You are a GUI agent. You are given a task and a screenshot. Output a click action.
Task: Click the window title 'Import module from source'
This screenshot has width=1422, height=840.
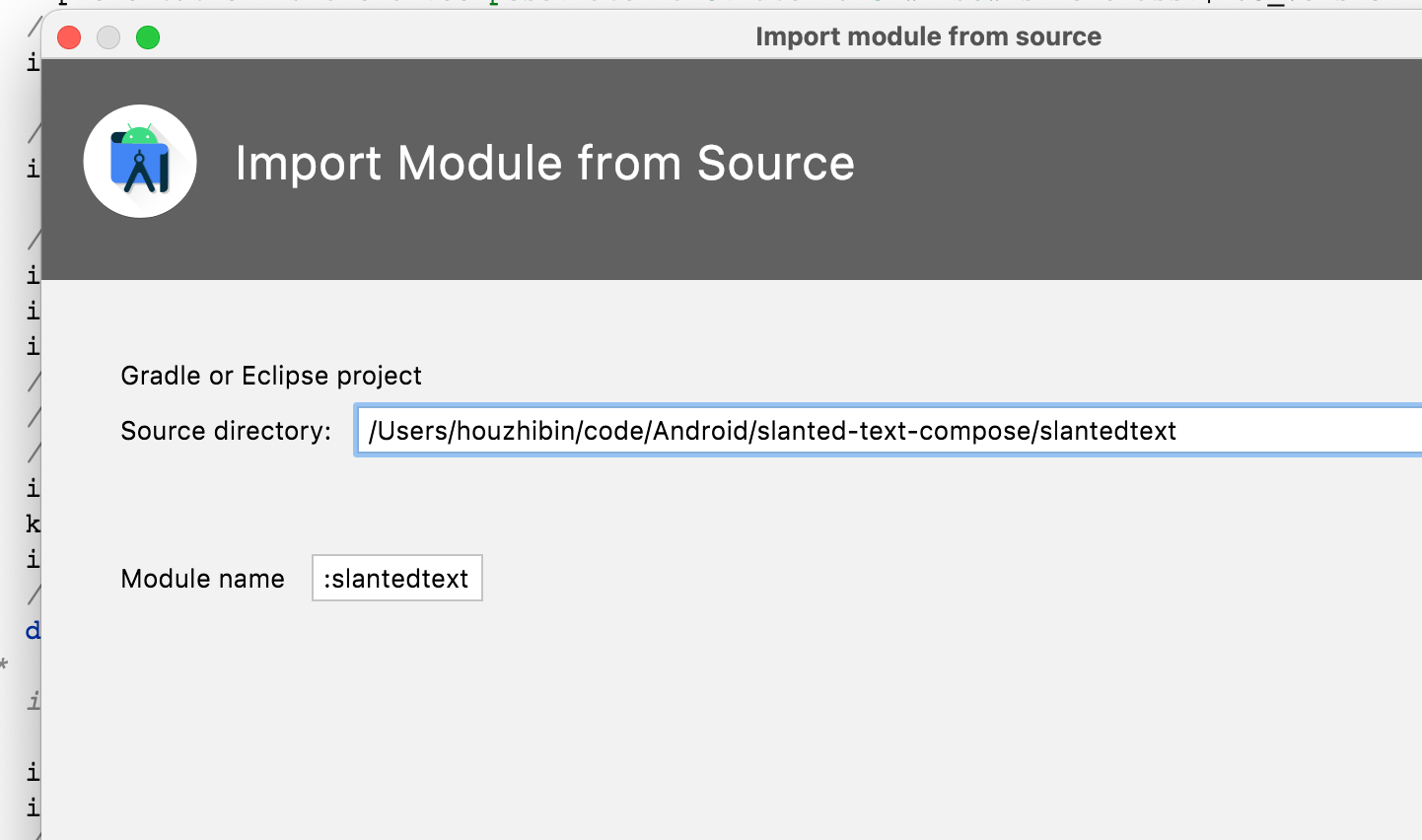coord(928,36)
